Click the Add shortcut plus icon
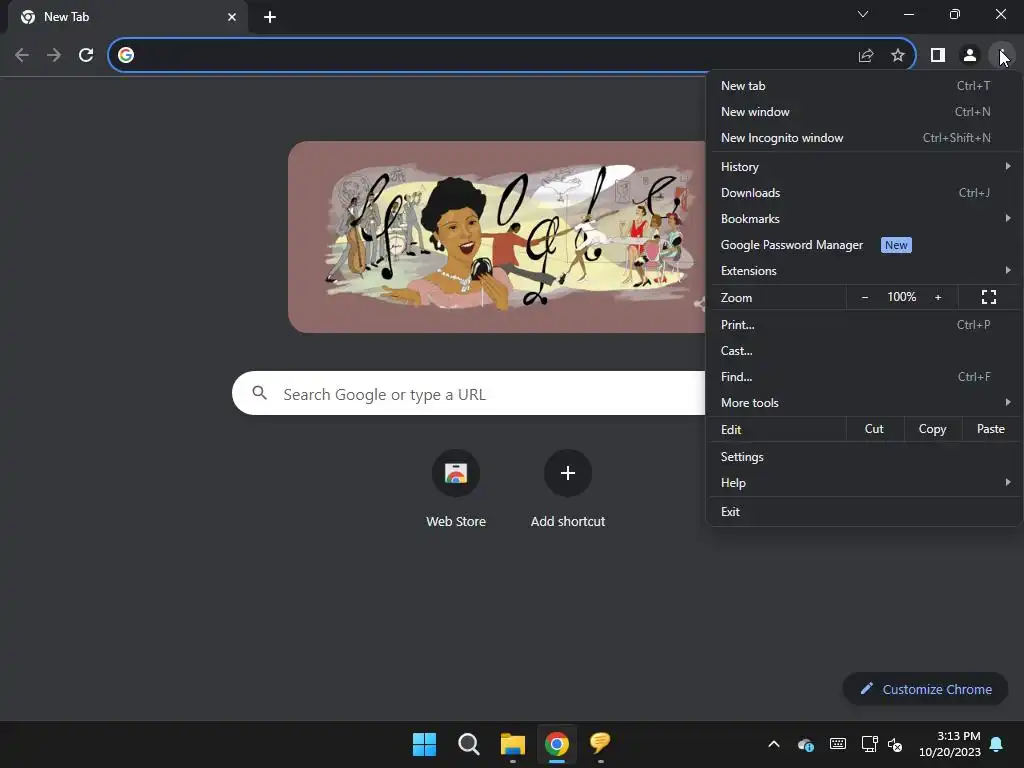 click(568, 473)
